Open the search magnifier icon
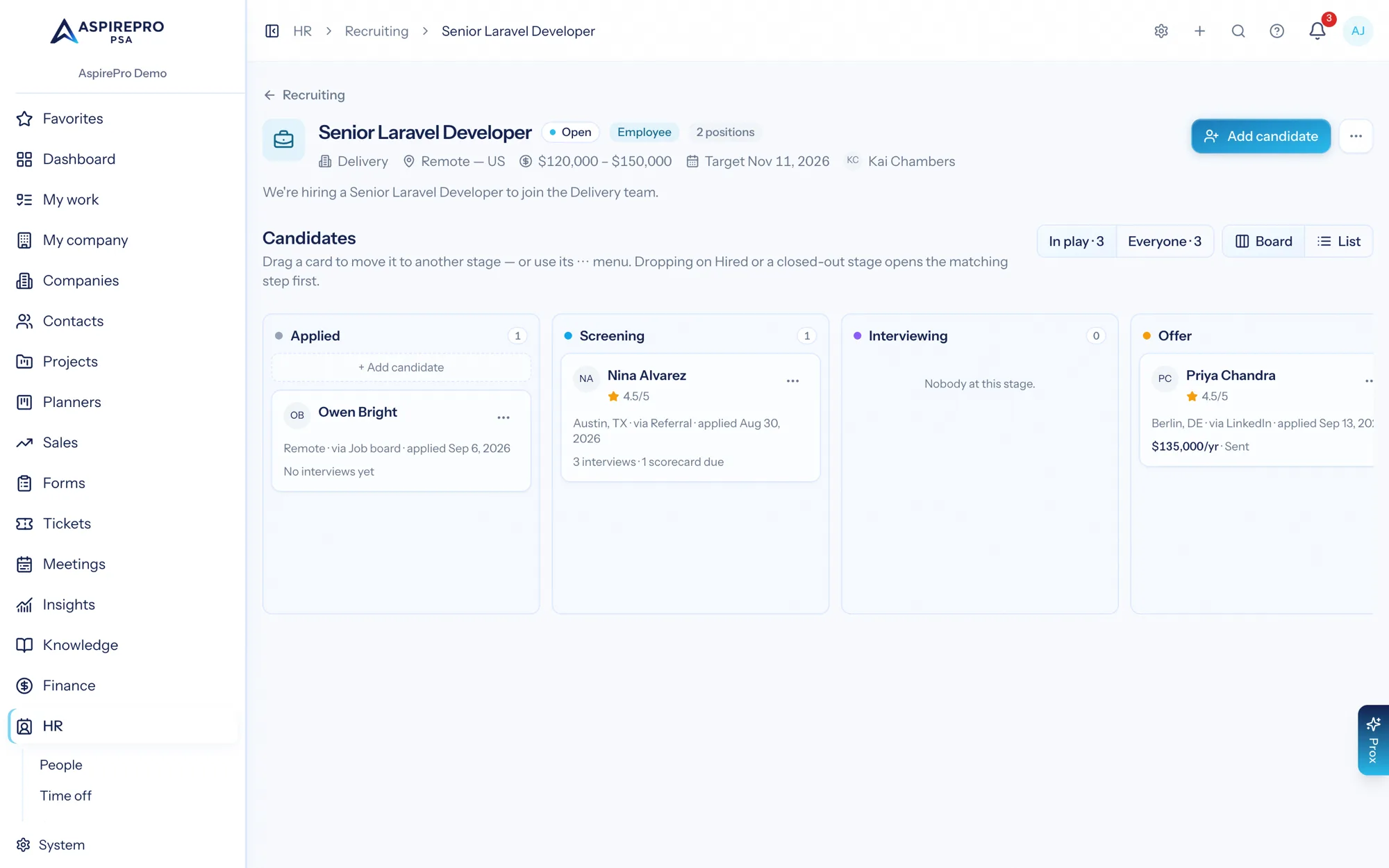The width and height of the screenshot is (1389, 868). tap(1238, 31)
